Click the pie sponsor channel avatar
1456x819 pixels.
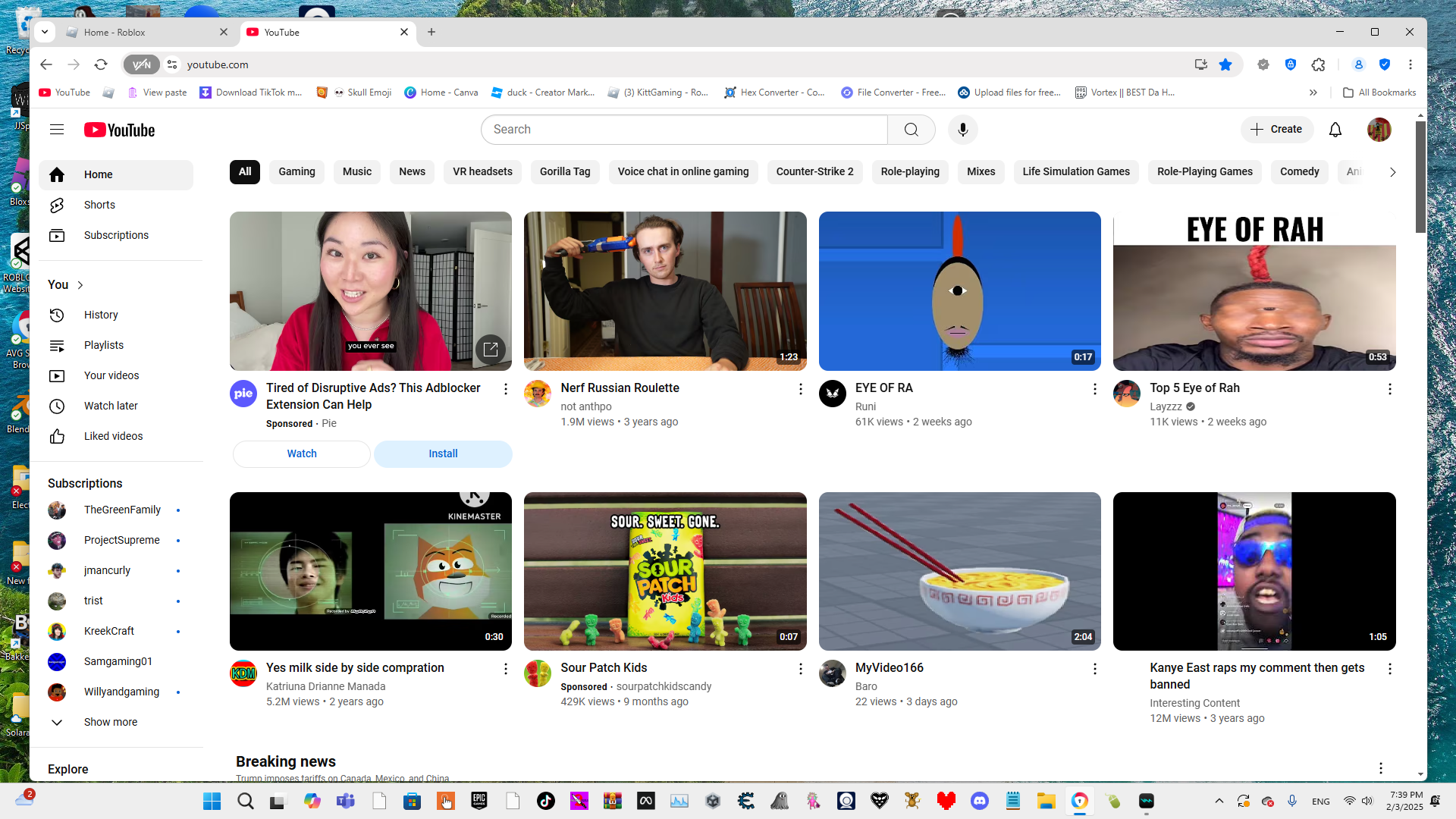(x=243, y=394)
